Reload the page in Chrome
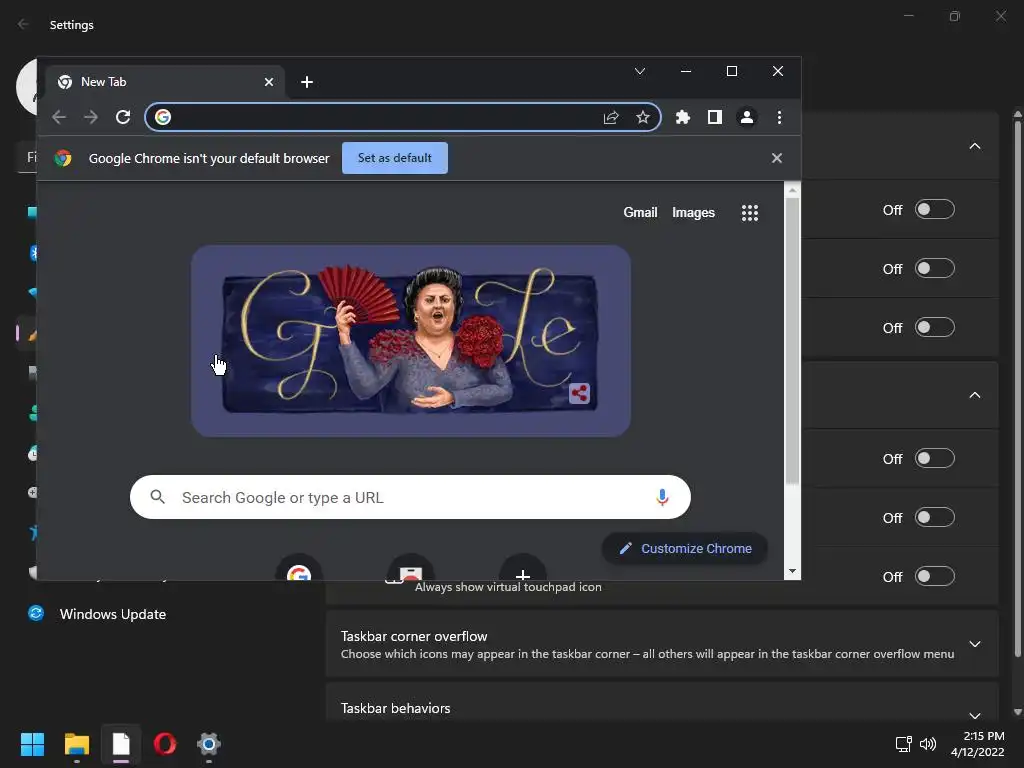Viewport: 1024px width, 768px height. 123,117
